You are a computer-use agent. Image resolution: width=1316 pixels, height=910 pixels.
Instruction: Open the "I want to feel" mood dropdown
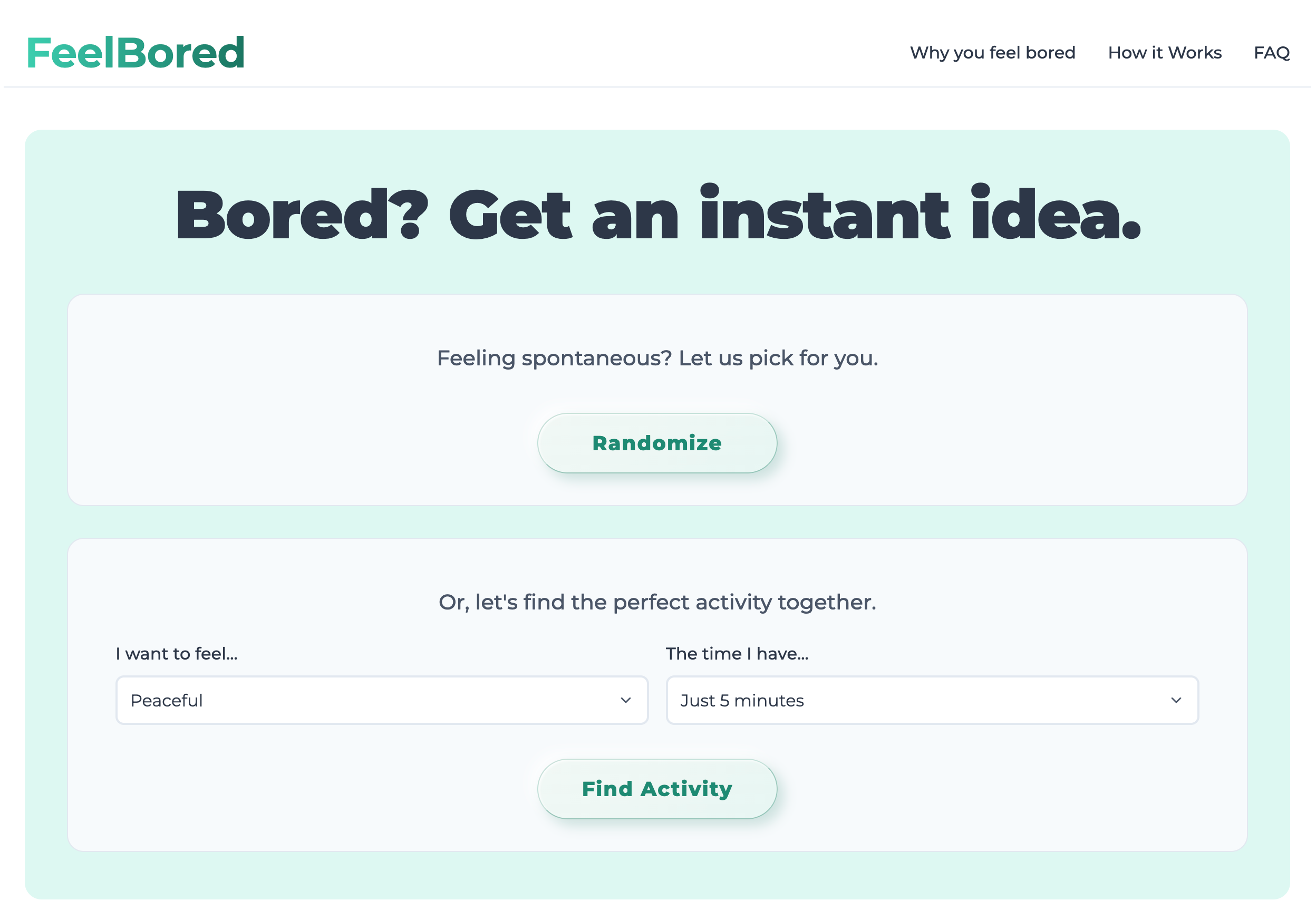pos(381,700)
